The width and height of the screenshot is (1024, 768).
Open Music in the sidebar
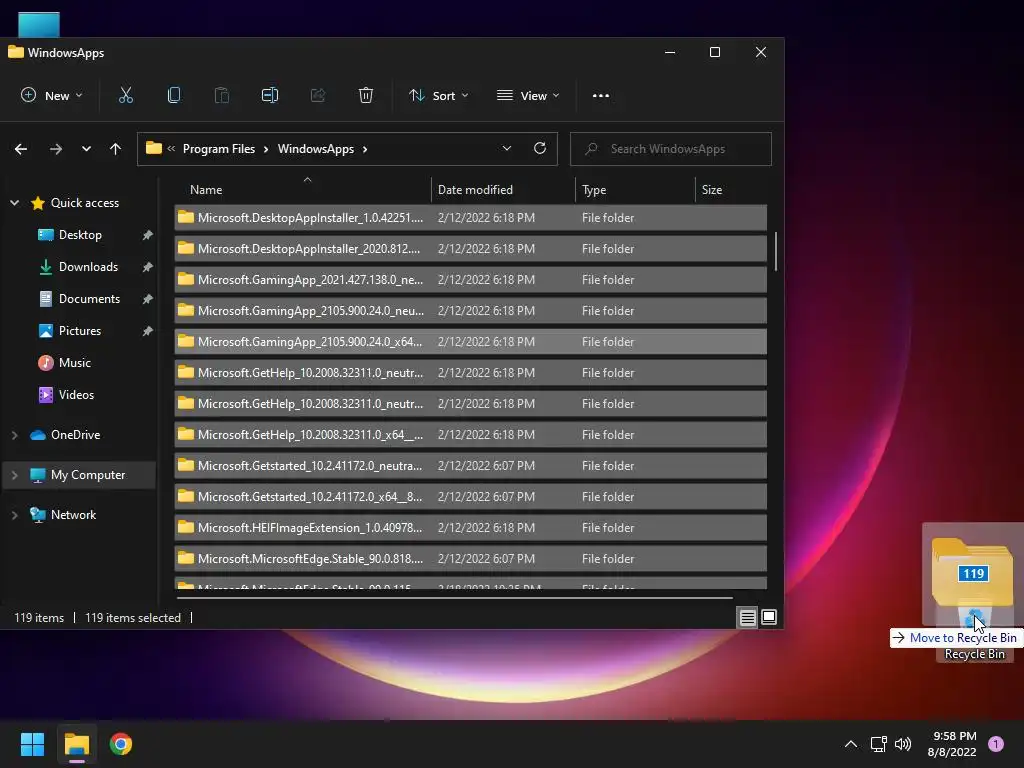74,362
